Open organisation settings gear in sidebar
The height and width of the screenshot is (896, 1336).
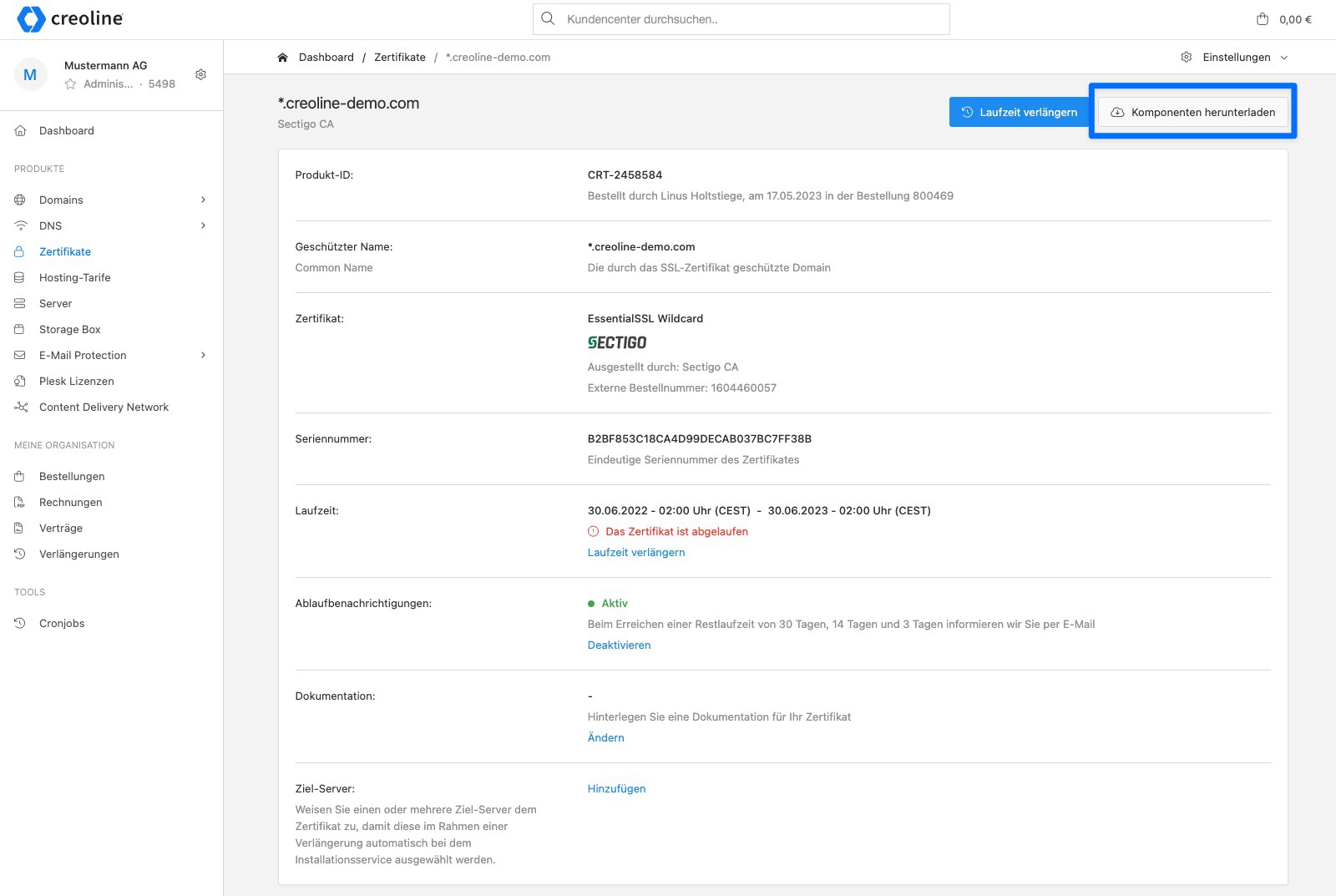200,74
